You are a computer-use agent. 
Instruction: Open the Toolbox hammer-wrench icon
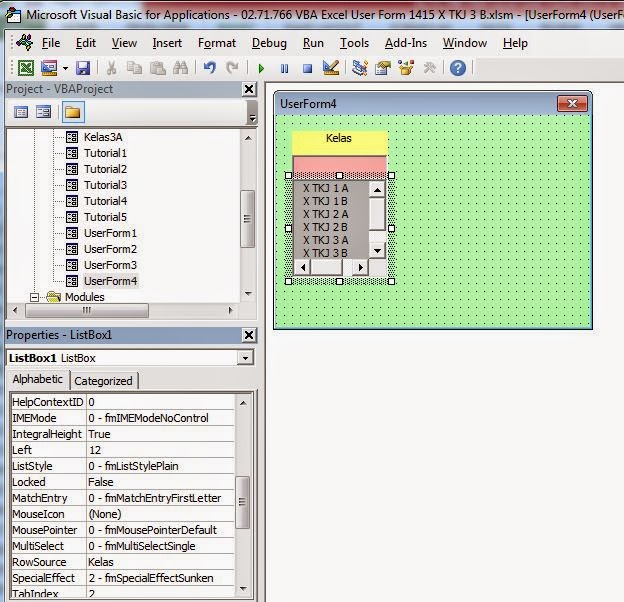429,68
